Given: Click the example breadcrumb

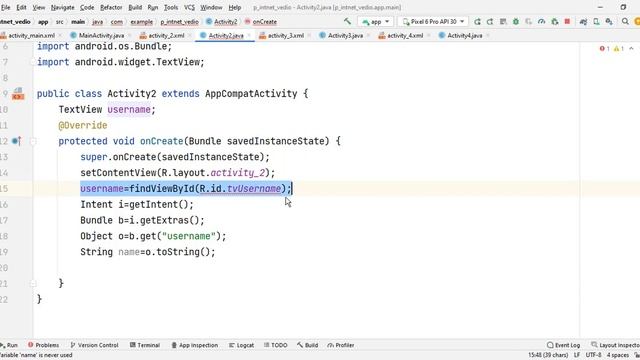Looking at the screenshot, I should (x=142, y=22).
